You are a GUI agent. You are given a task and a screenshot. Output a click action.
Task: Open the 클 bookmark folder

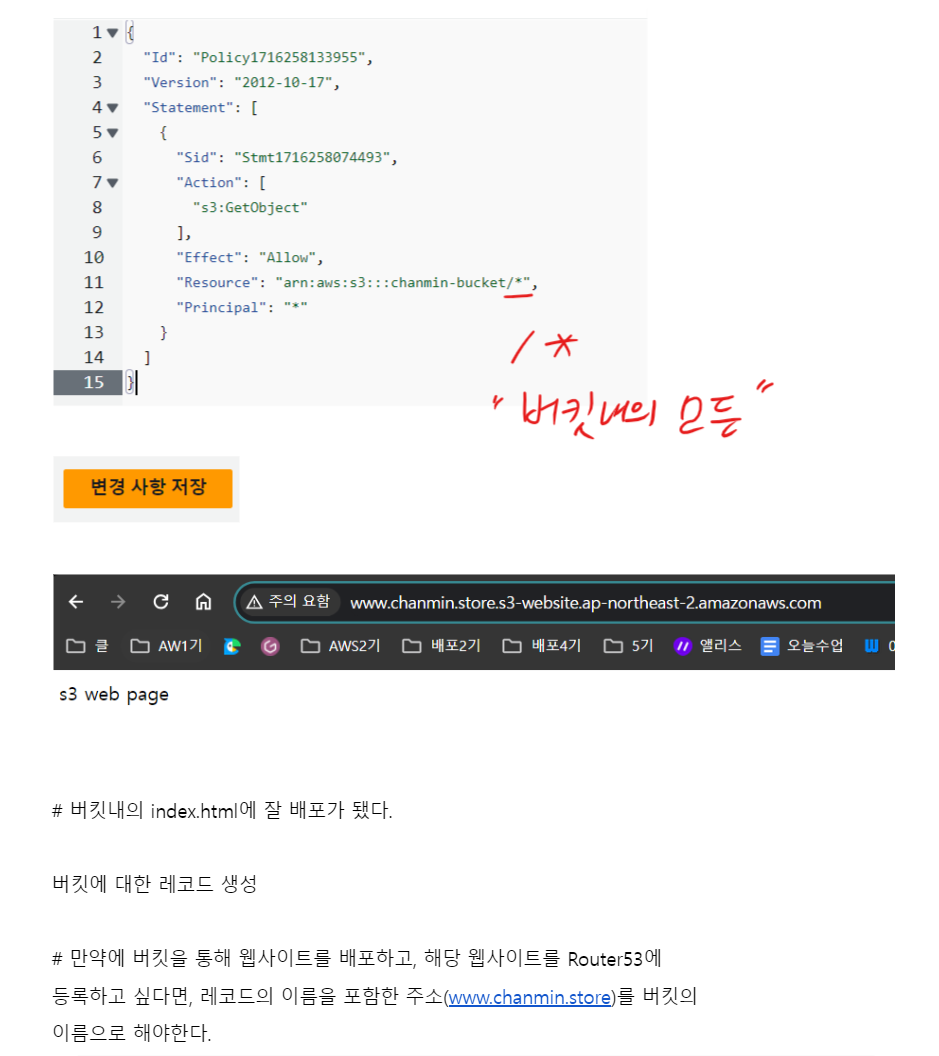87,646
